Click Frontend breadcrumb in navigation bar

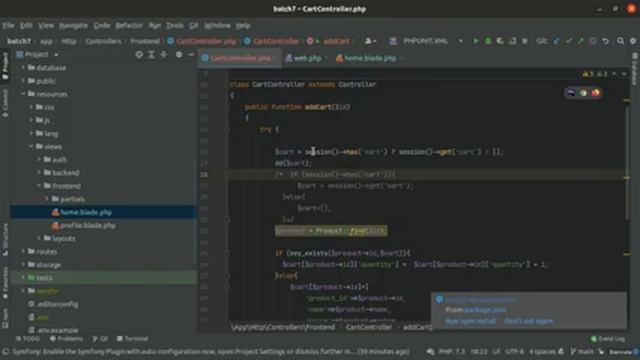145,41
